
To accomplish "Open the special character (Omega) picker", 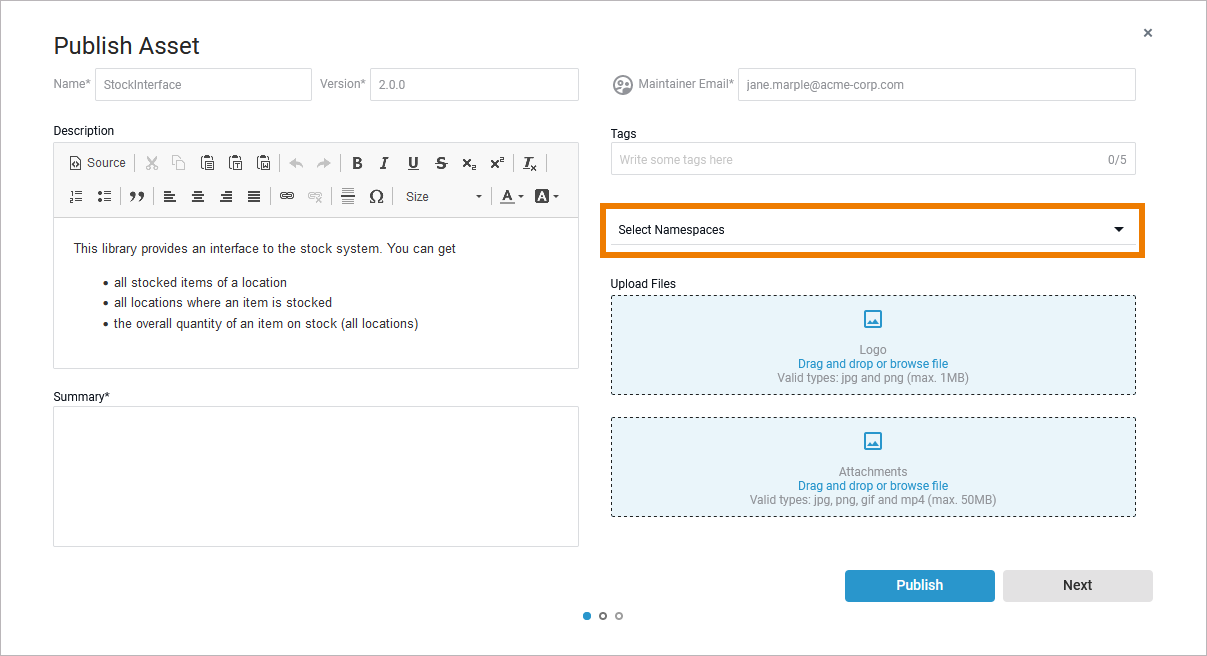I will 376,197.
